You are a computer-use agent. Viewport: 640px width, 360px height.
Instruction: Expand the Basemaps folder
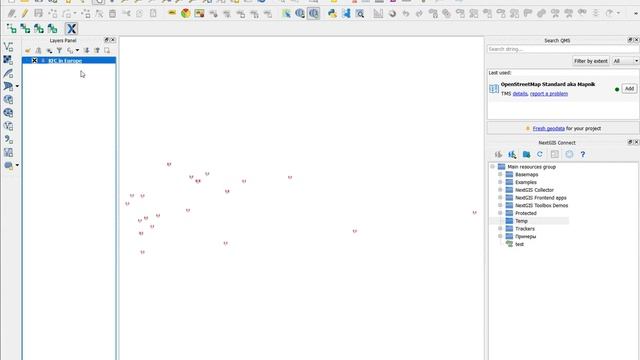click(500, 174)
